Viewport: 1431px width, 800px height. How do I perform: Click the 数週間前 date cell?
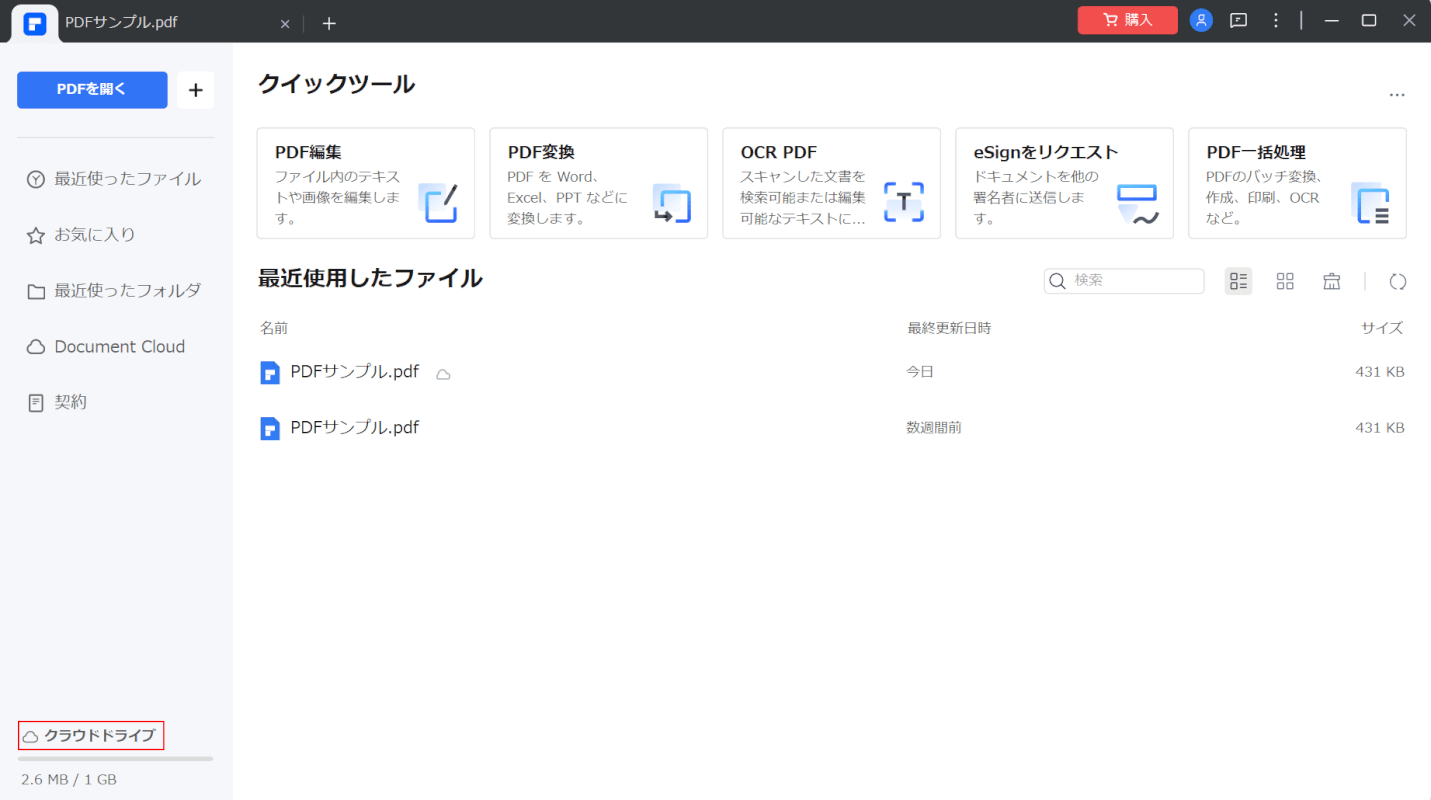[934, 428]
